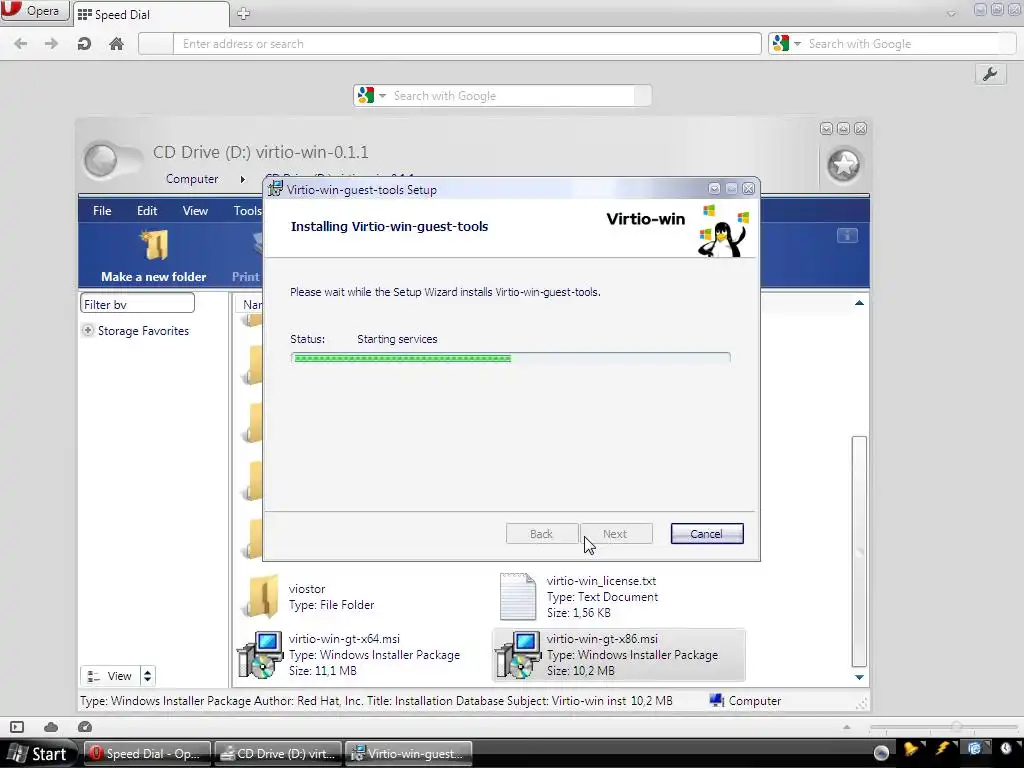Image resolution: width=1024 pixels, height=768 pixels.
Task: Click Computer in explorer status bar
Action: coord(745,701)
